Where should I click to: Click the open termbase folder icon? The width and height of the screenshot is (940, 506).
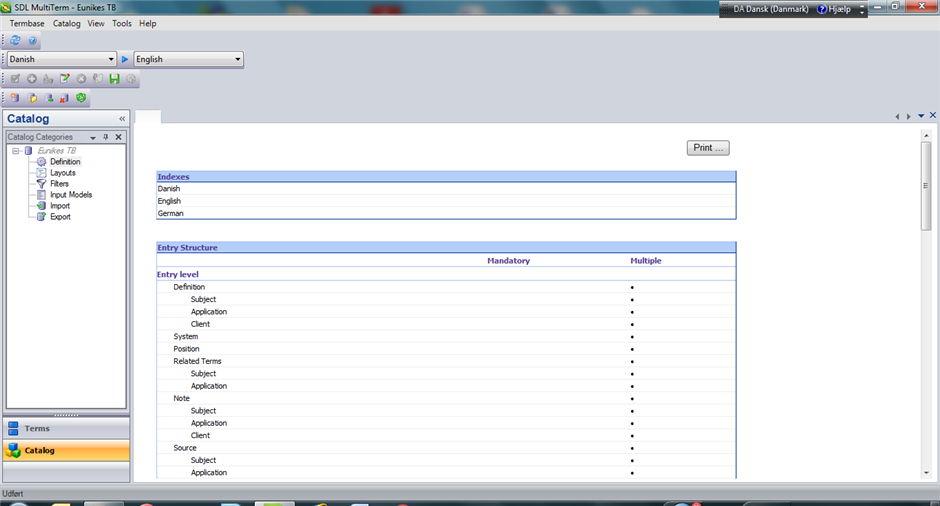coord(32,98)
